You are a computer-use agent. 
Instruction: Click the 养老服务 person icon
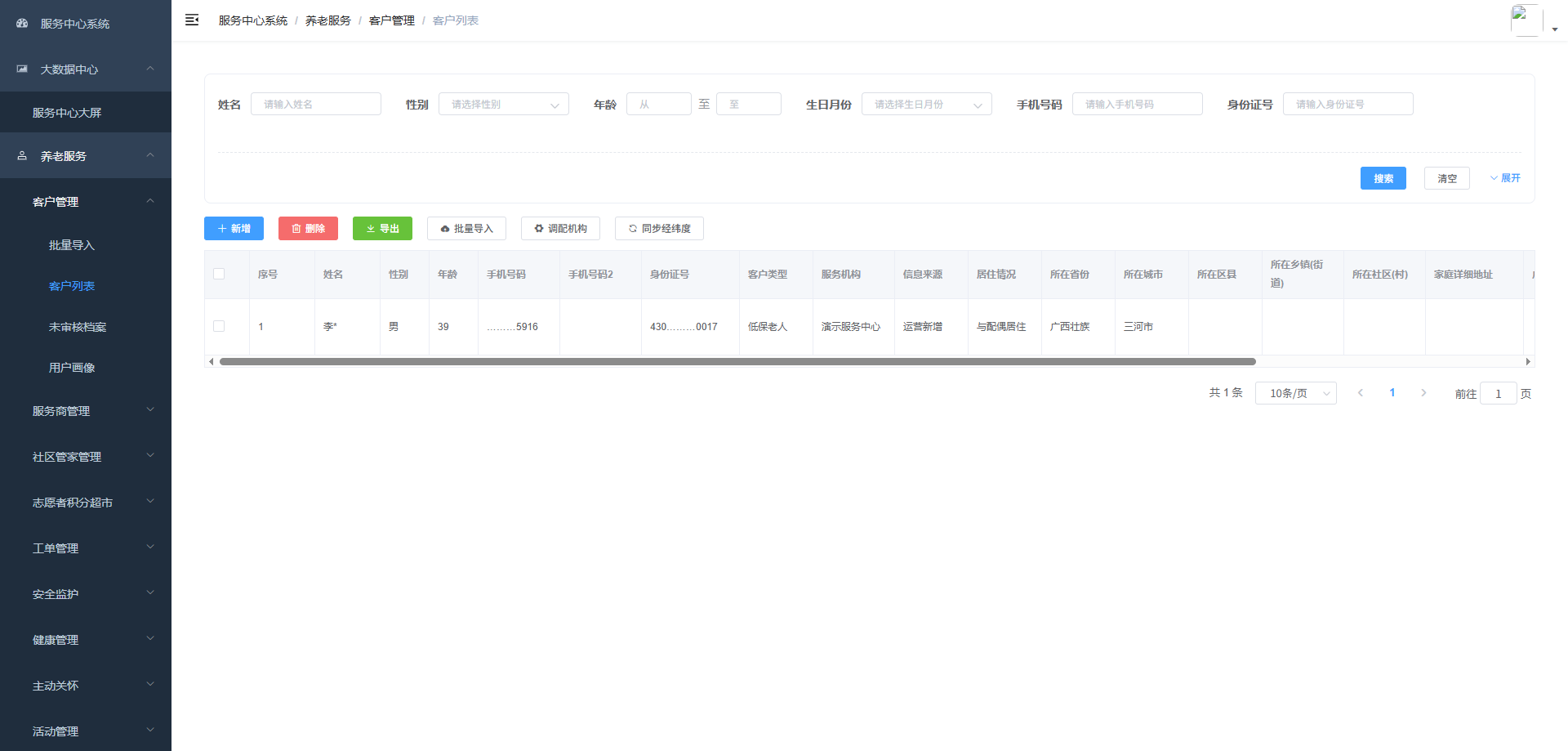point(22,155)
